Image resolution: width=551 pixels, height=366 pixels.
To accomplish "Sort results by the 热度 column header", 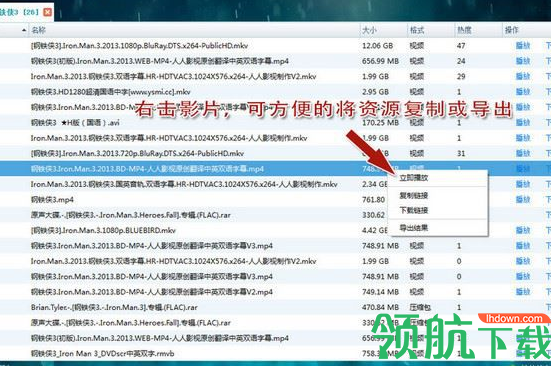I will [464, 30].
